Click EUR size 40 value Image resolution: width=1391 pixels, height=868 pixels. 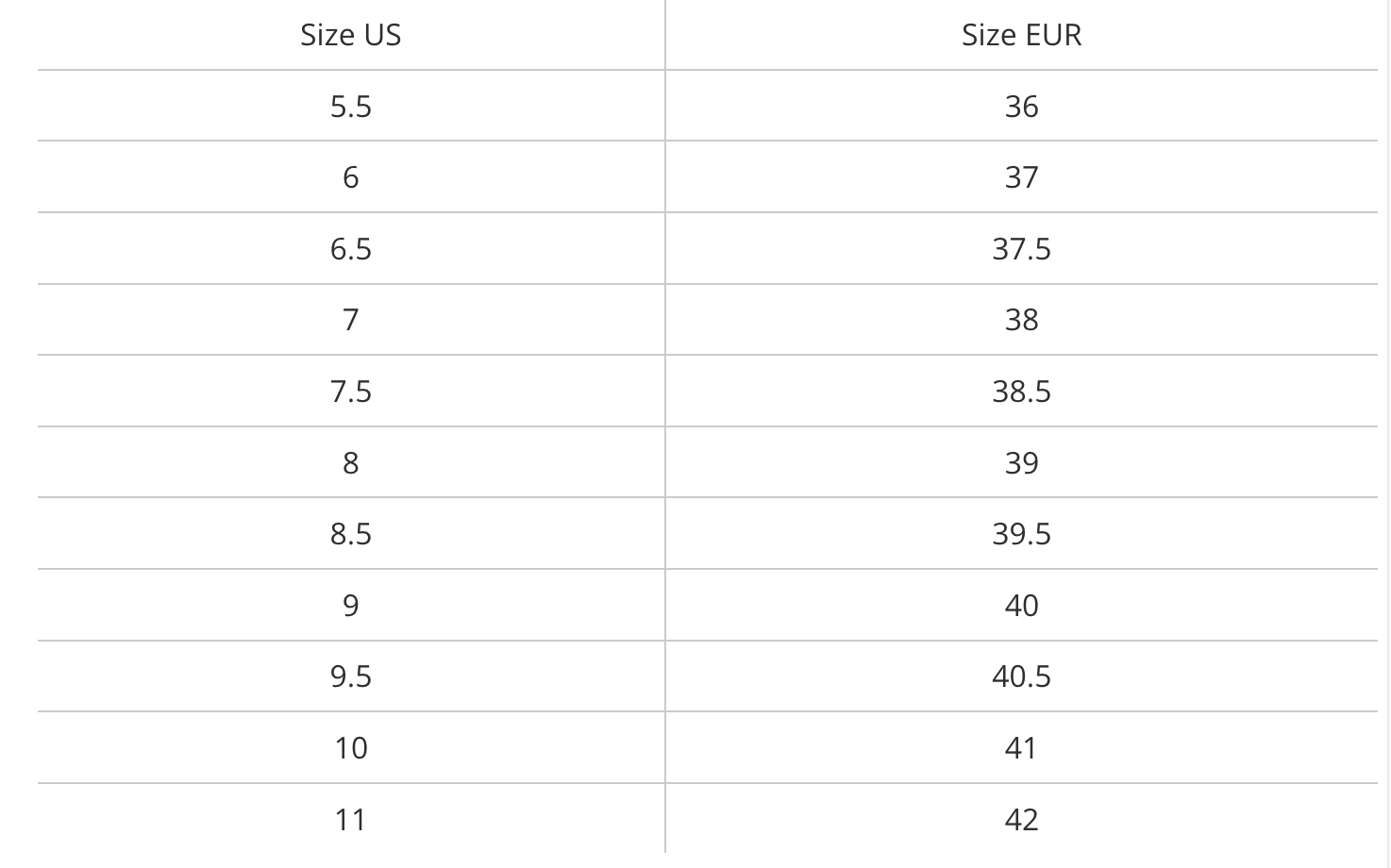point(1021,606)
